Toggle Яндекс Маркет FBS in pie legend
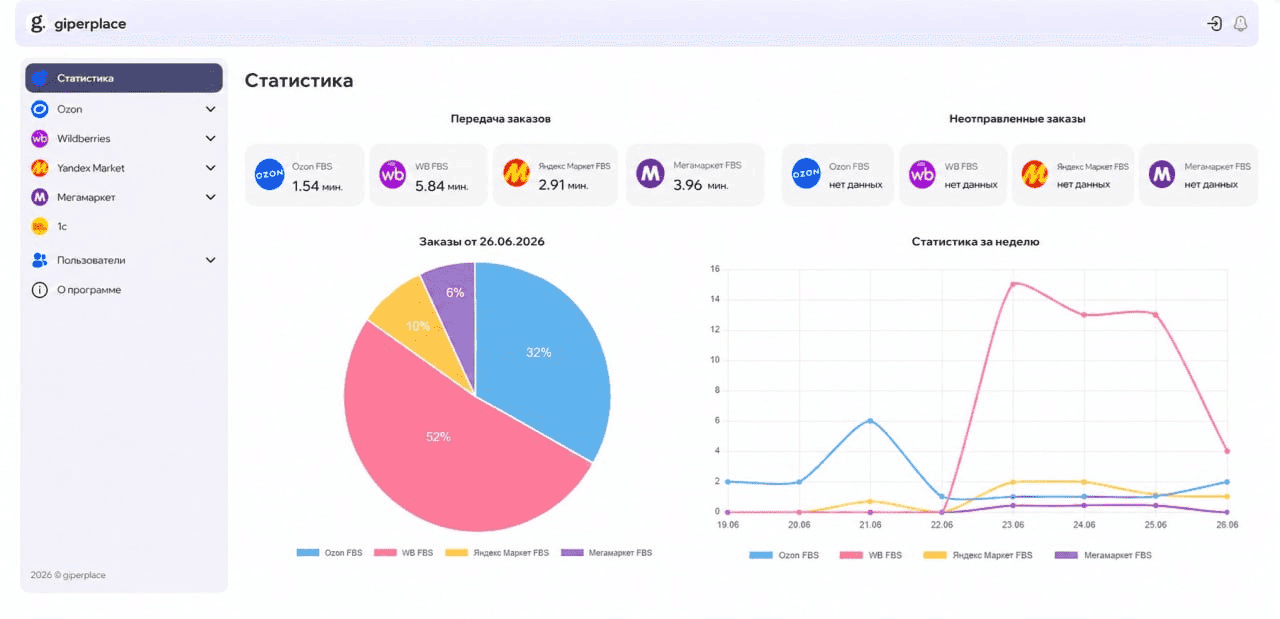1280x619 pixels. tap(497, 552)
